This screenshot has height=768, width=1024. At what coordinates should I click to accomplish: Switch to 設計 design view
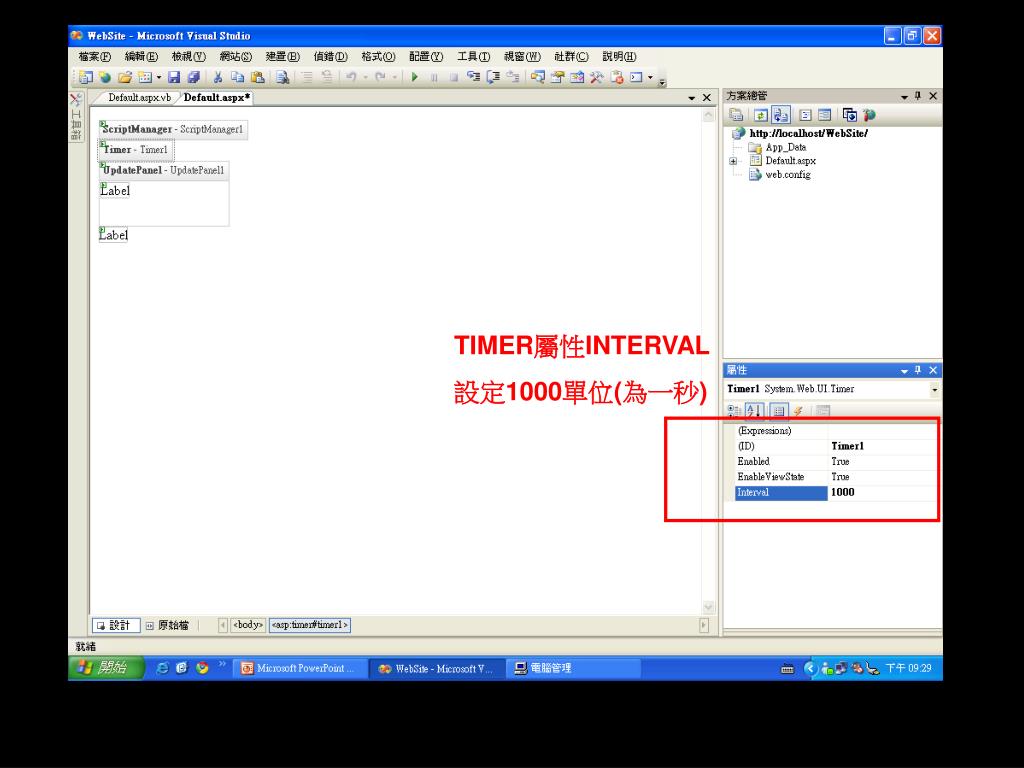pyautogui.click(x=113, y=625)
